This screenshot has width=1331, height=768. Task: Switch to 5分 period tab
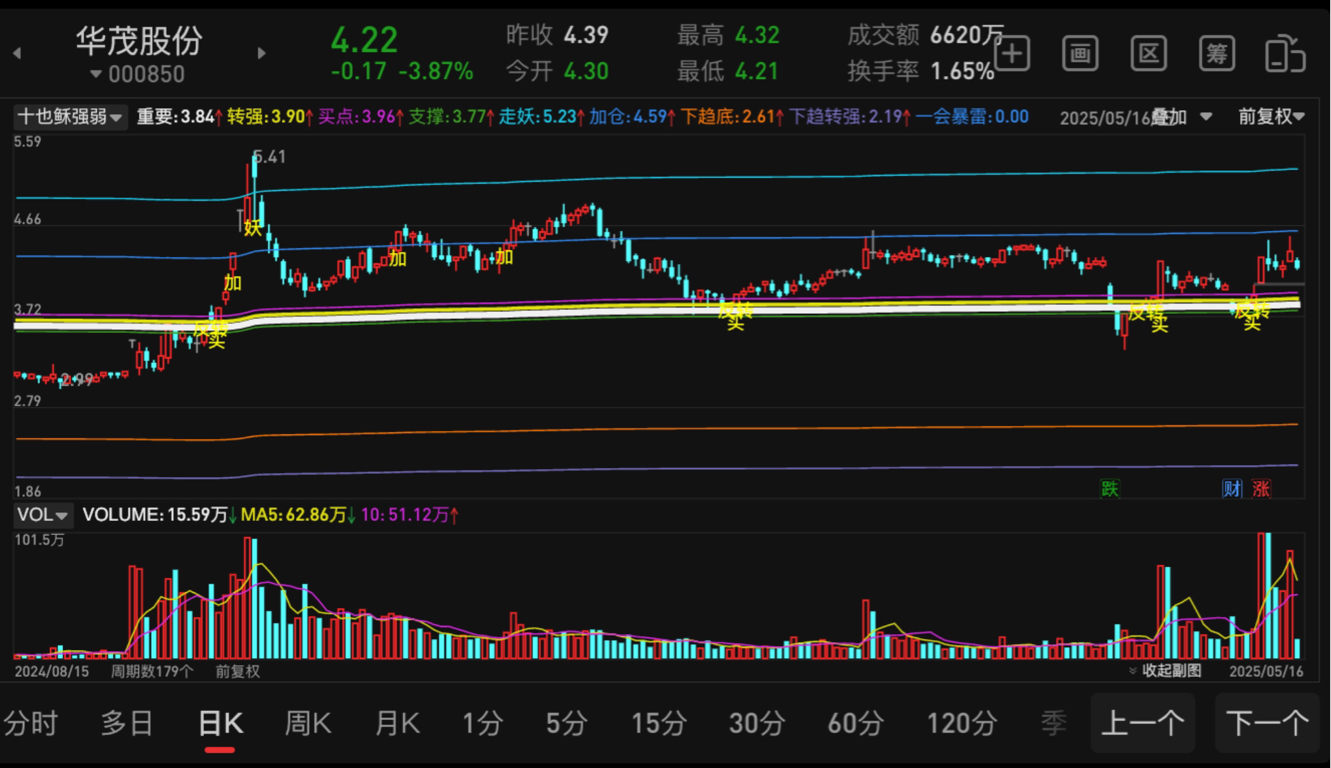tap(566, 722)
